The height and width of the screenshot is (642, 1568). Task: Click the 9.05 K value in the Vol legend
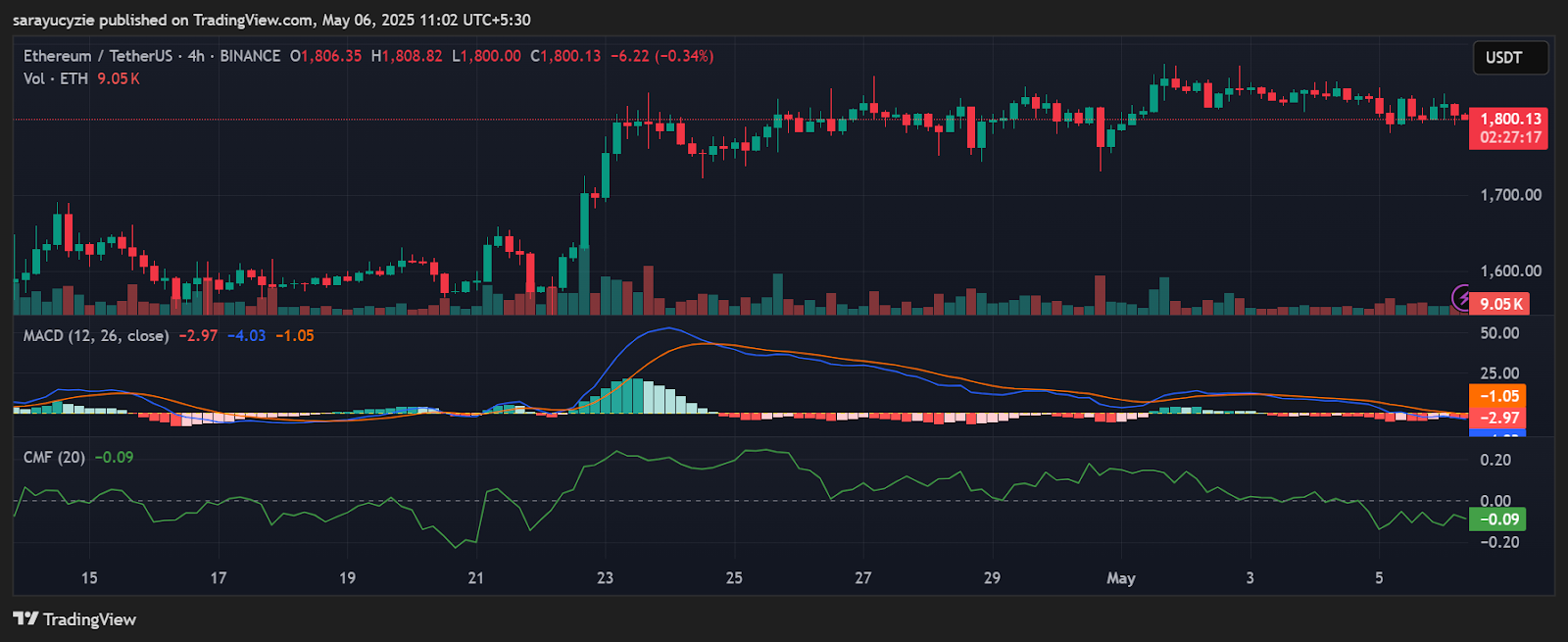click(119, 78)
